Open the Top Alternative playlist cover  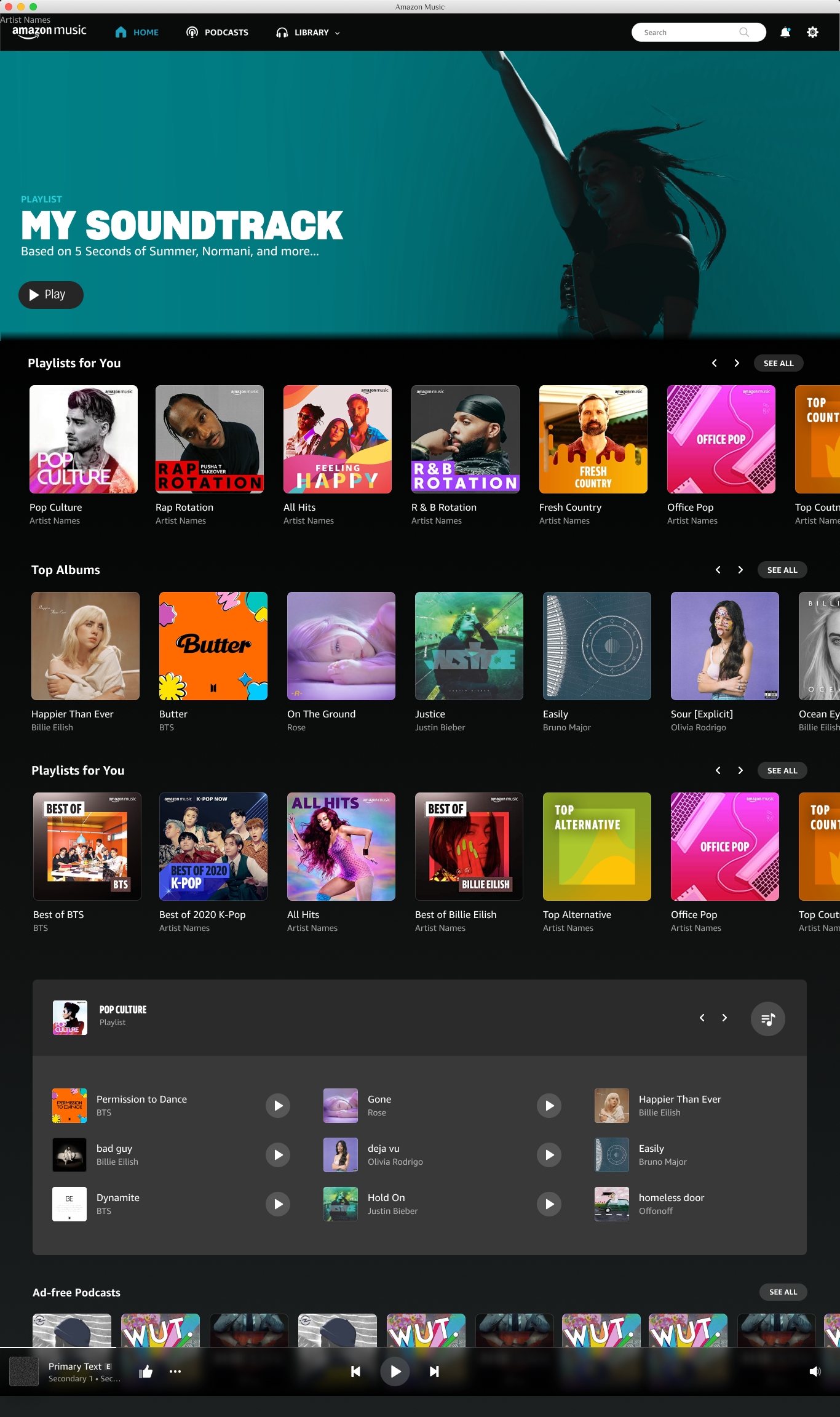pyautogui.click(x=597, y=847)
